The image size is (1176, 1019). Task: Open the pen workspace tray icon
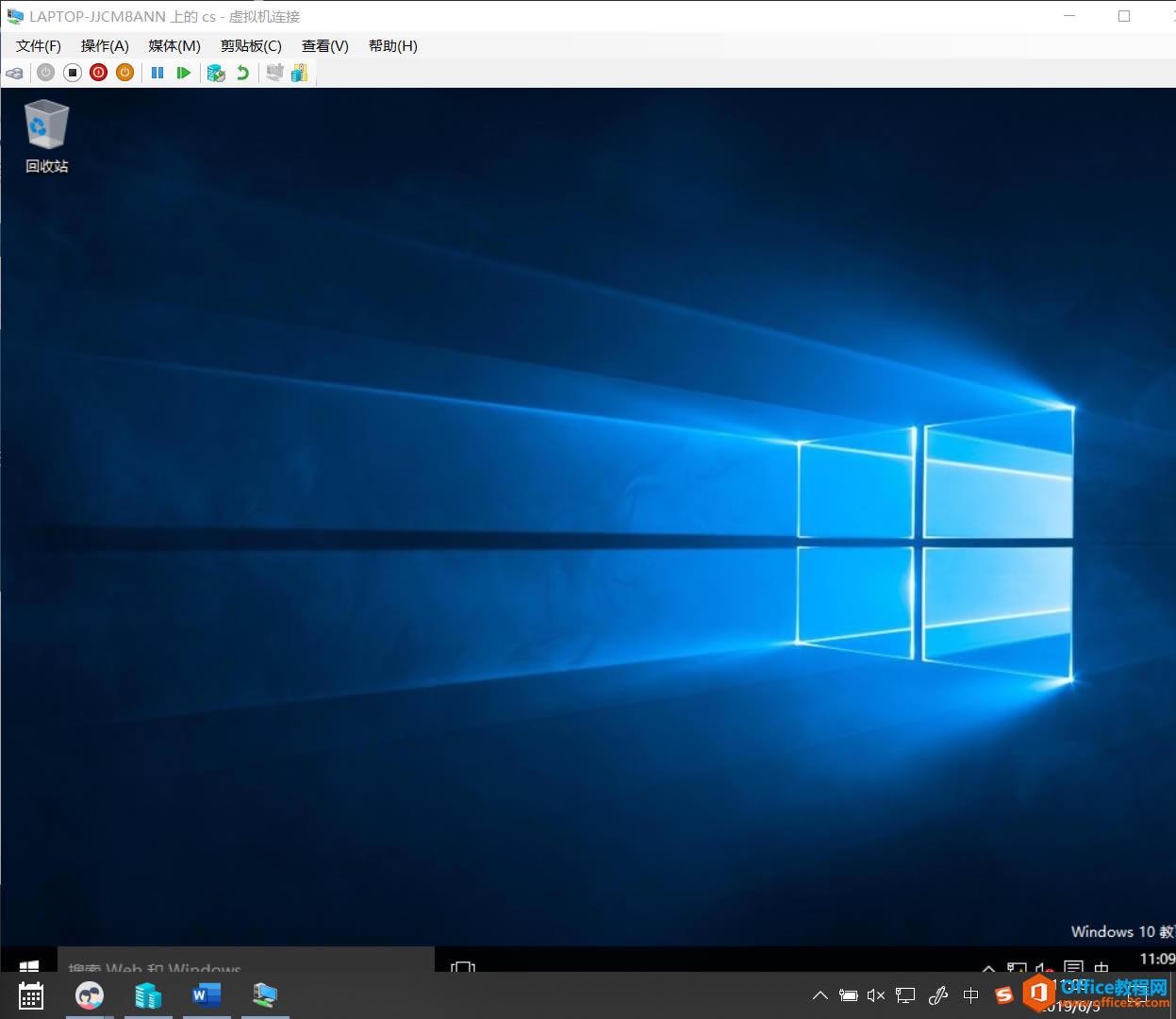(938, 995)
